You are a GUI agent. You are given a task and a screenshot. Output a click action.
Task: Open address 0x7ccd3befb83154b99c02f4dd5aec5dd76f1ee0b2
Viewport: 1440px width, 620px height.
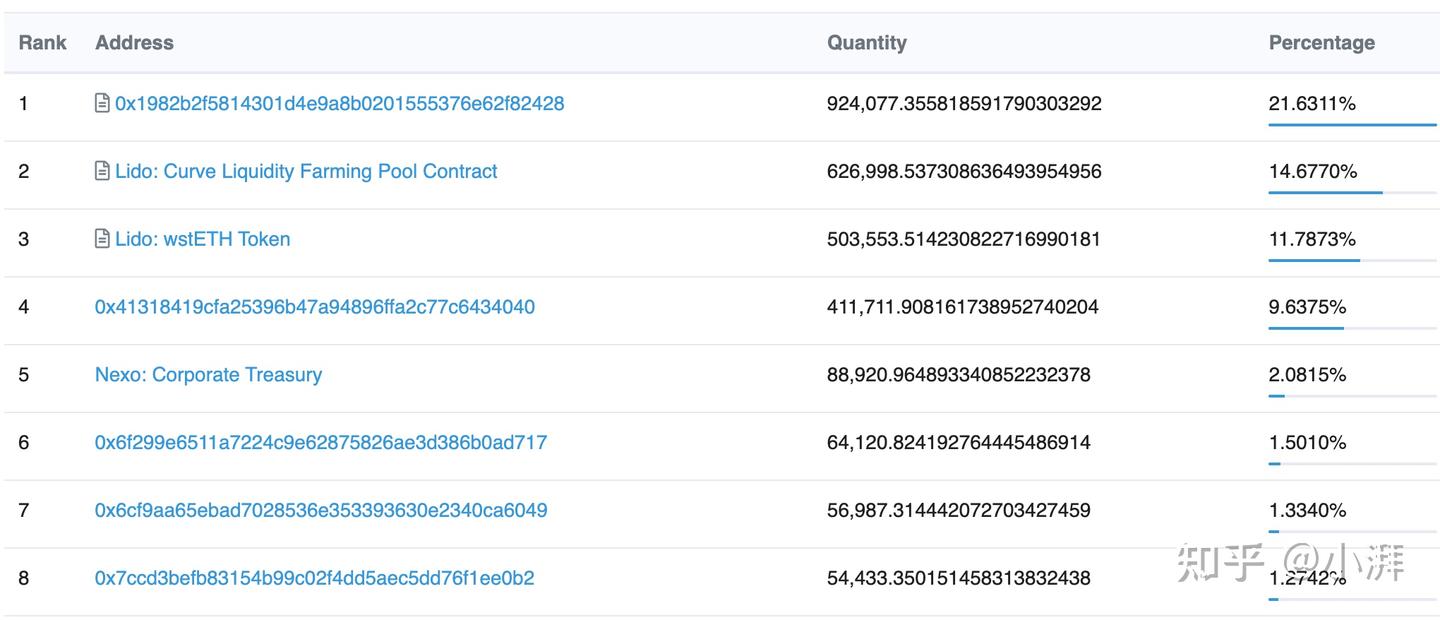pos(314,578)
